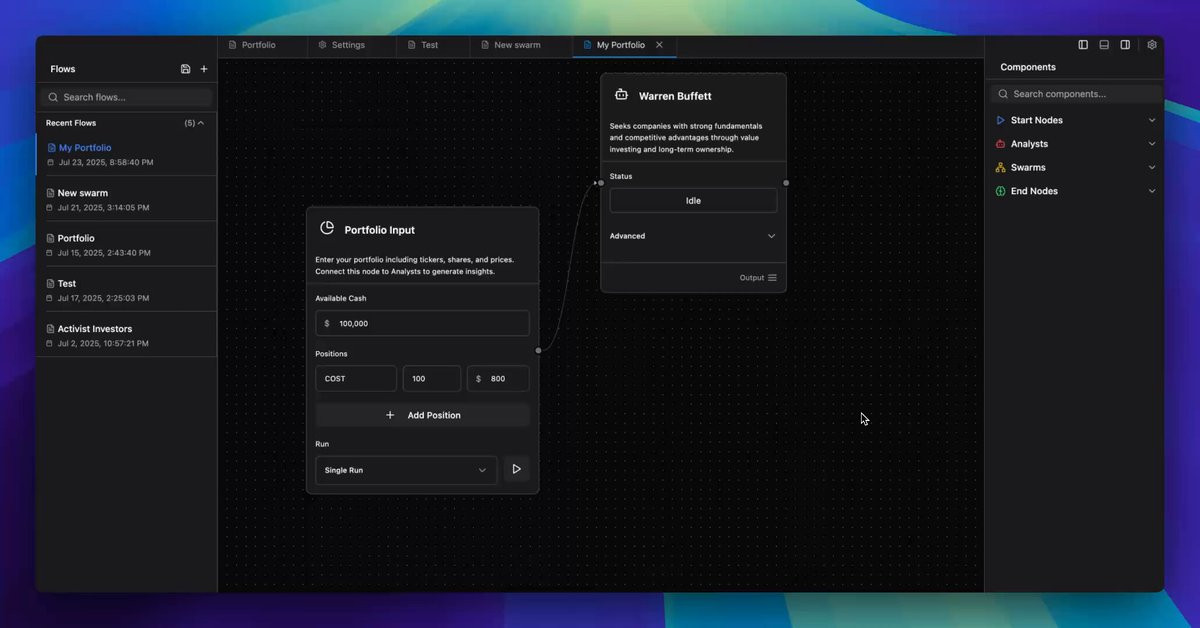Open the Portfolio flow in list
Viewport: 1200px width, 628px height.
tap(126, 244)
